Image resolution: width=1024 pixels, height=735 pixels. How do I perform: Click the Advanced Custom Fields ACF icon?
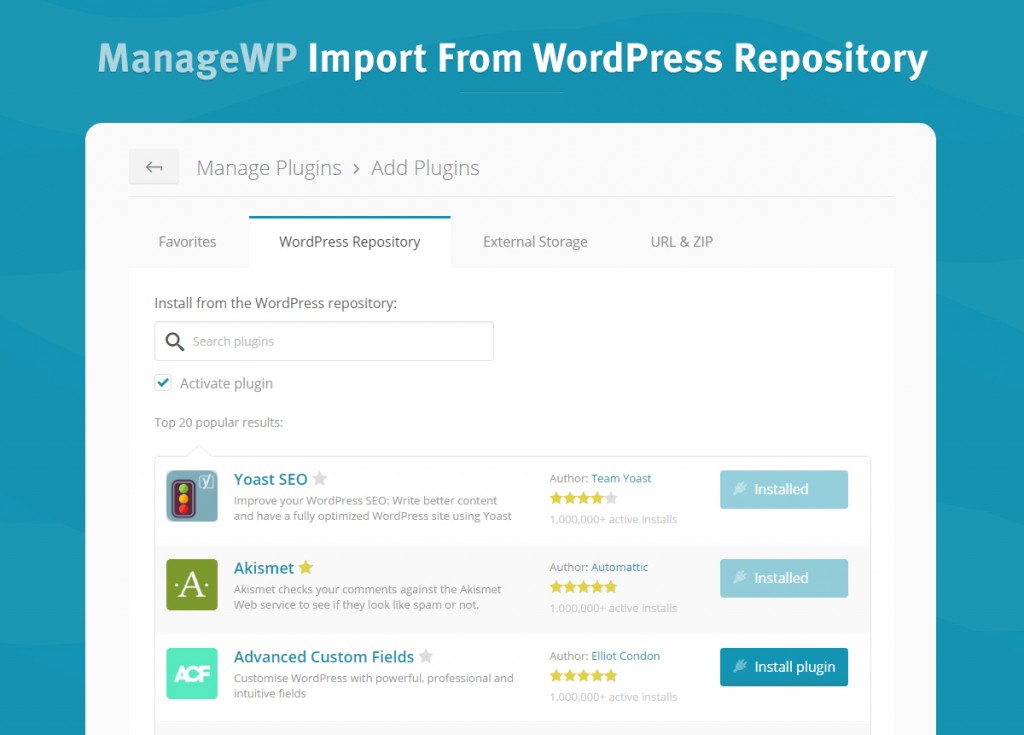pyautogui.click(x=192, y=673)
